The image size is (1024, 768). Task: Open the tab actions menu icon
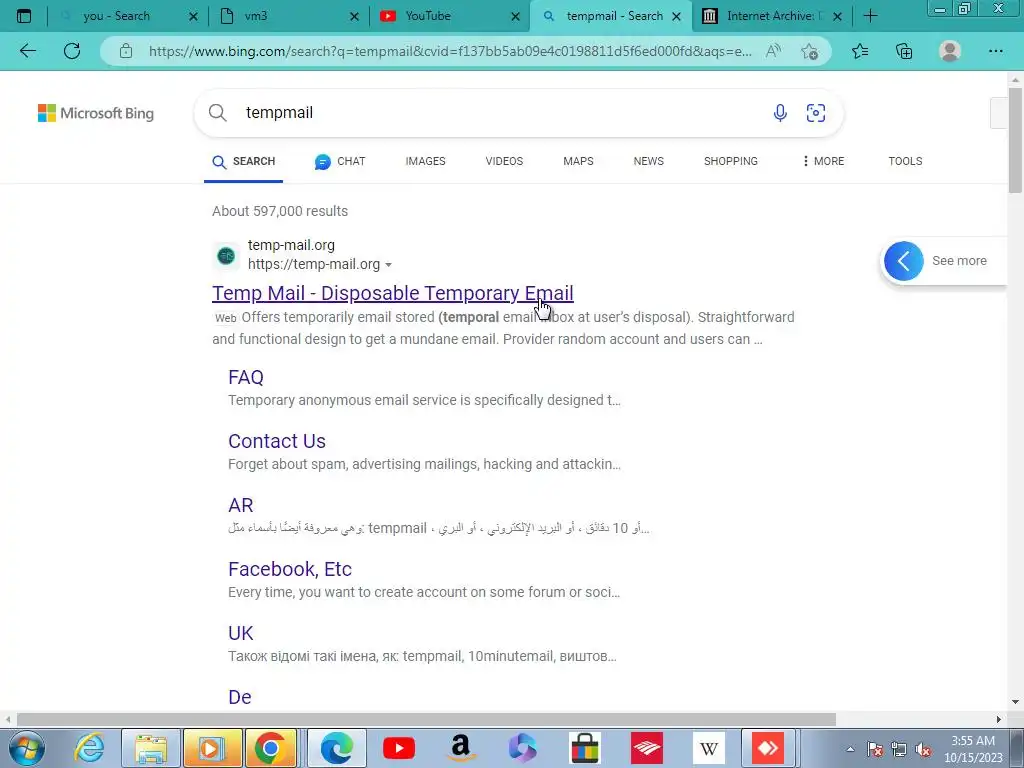pos(24,16)
